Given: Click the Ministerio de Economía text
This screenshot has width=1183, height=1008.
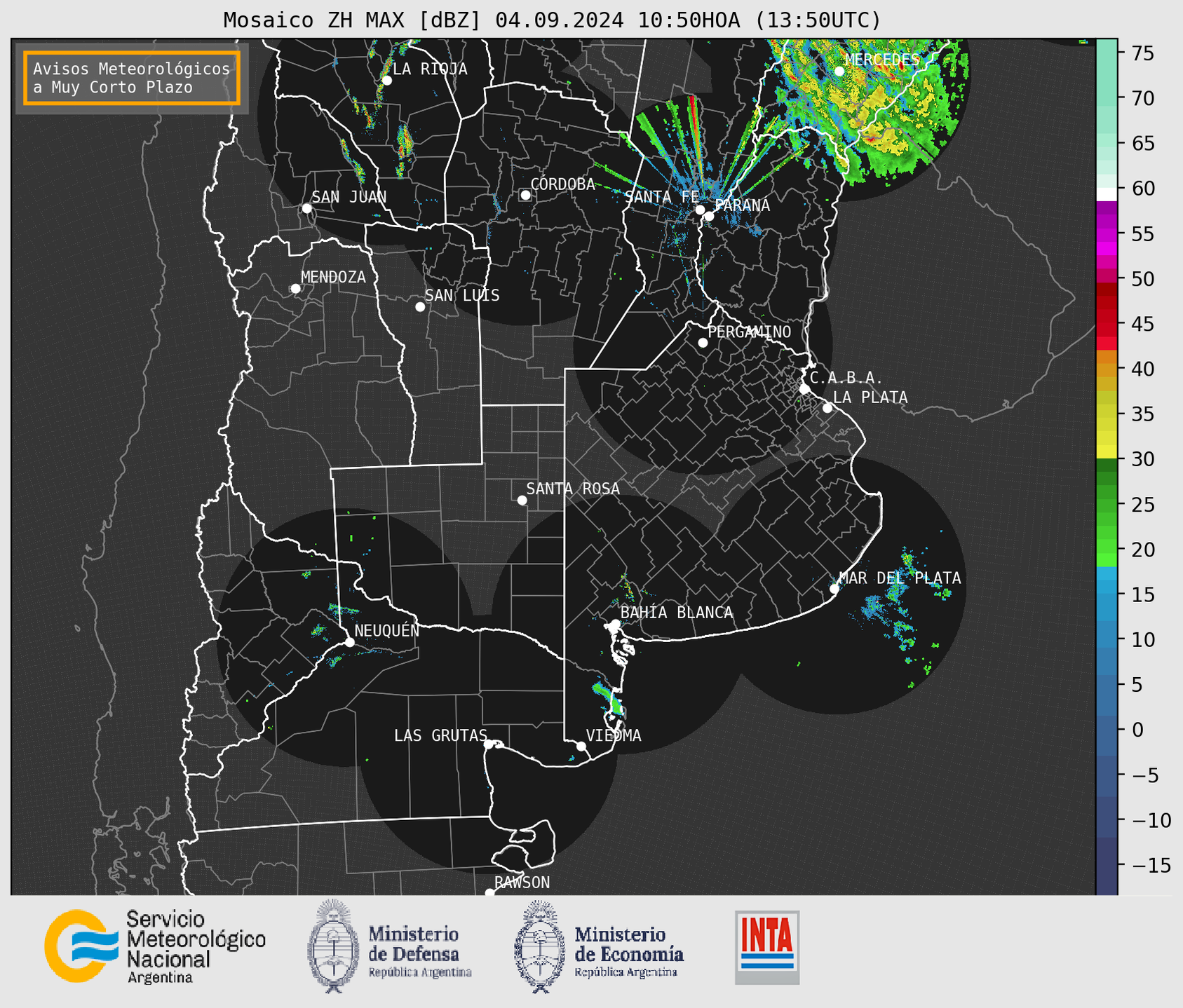Looking at the screenshot, I should click(629, 952).
